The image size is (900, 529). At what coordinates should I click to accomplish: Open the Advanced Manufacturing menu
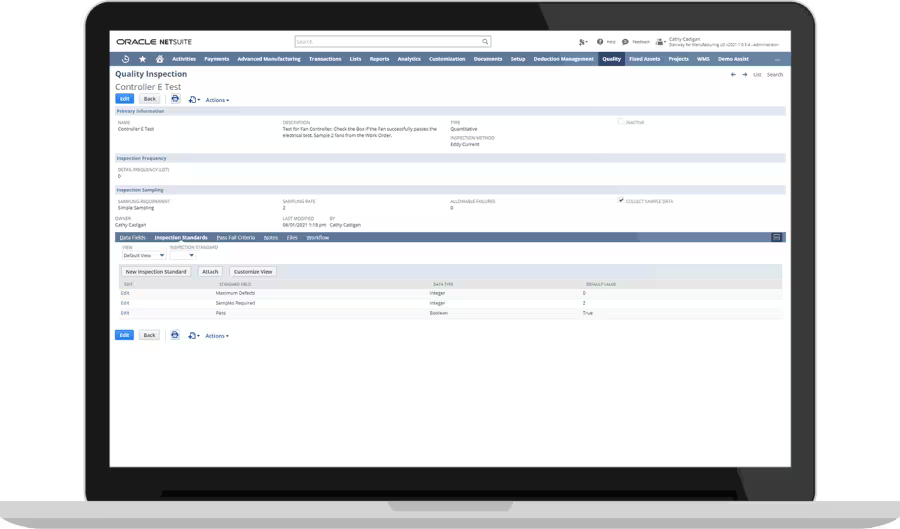tap(270, 59)
